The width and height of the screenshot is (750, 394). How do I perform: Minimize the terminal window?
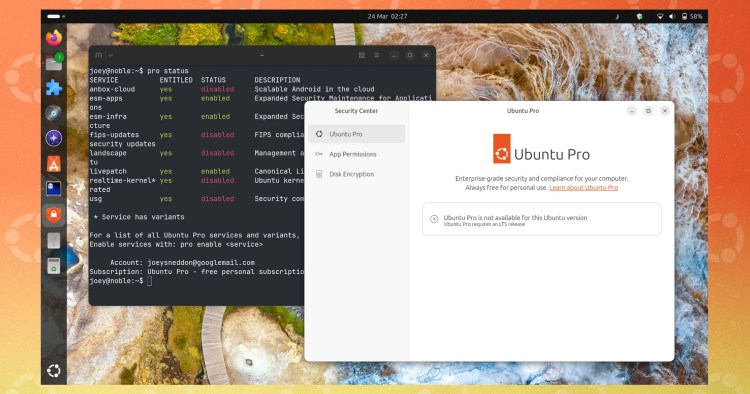click(x=394, y=55)
